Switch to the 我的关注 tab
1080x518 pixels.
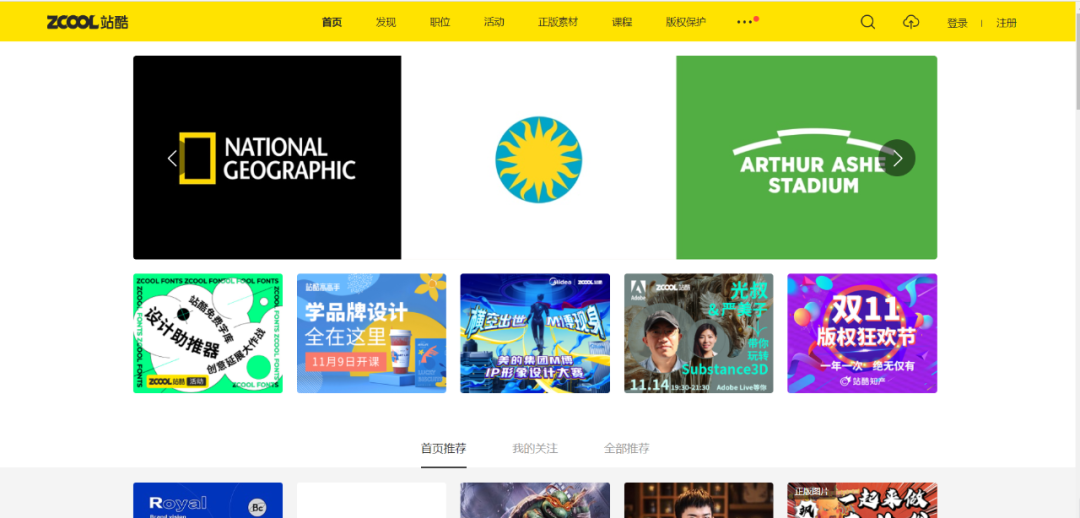pyautogui.click(x=535, y=448)
